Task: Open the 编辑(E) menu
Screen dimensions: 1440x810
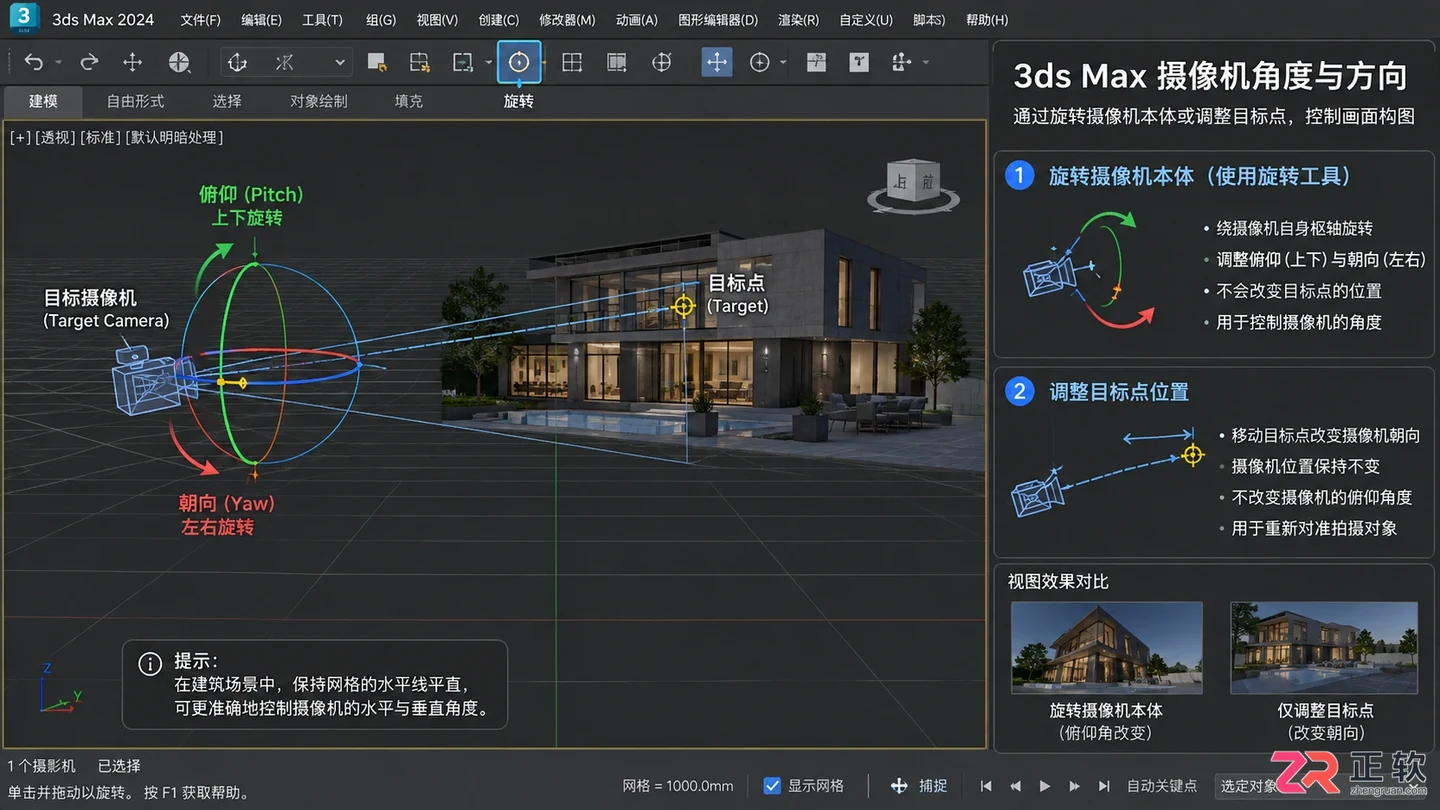Action: pos(262,20)
